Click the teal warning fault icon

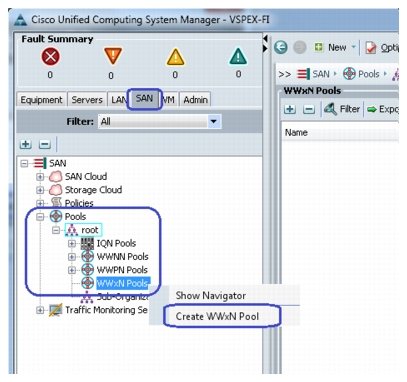click(x=238, y=56)
